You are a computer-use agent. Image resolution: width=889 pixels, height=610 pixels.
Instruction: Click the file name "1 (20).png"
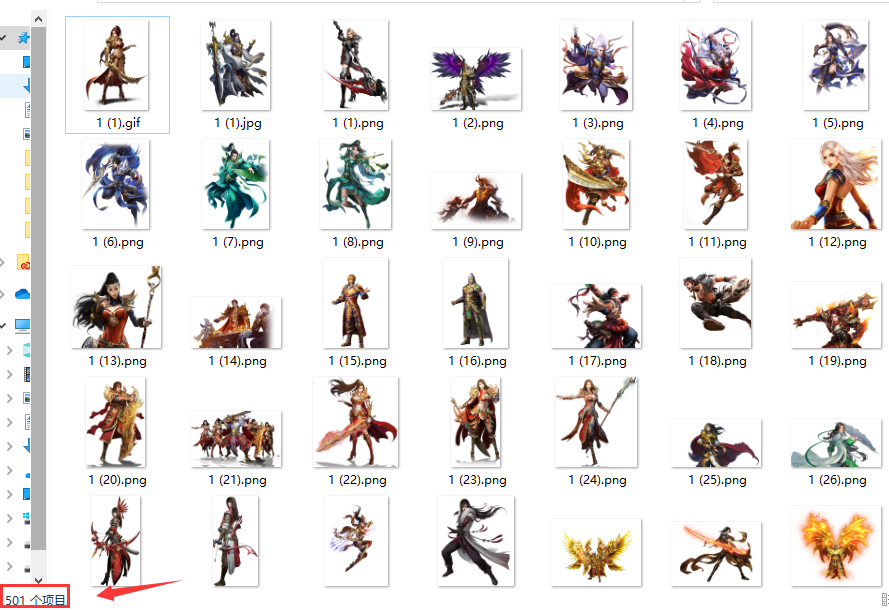(x=117, y=480)
